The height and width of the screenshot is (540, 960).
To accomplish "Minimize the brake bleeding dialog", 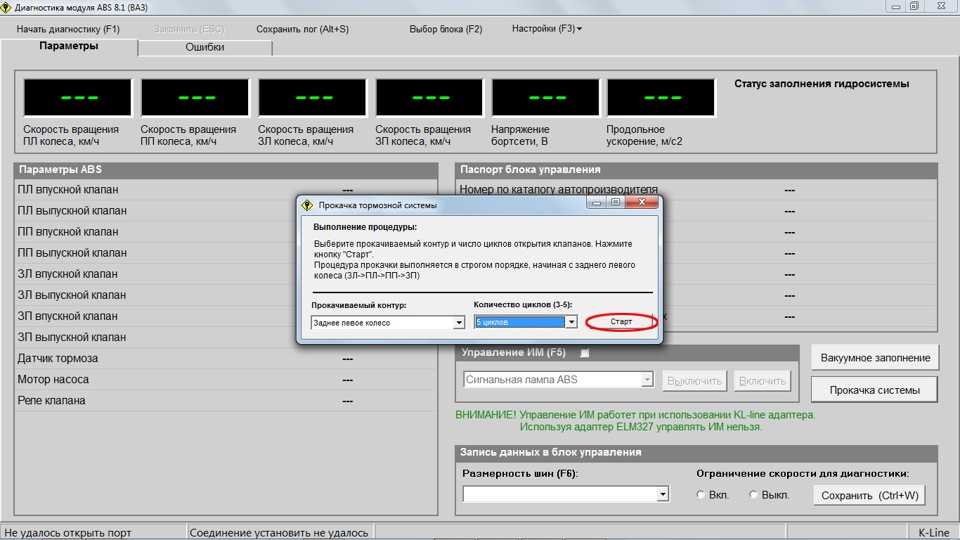I will (597, 203).
